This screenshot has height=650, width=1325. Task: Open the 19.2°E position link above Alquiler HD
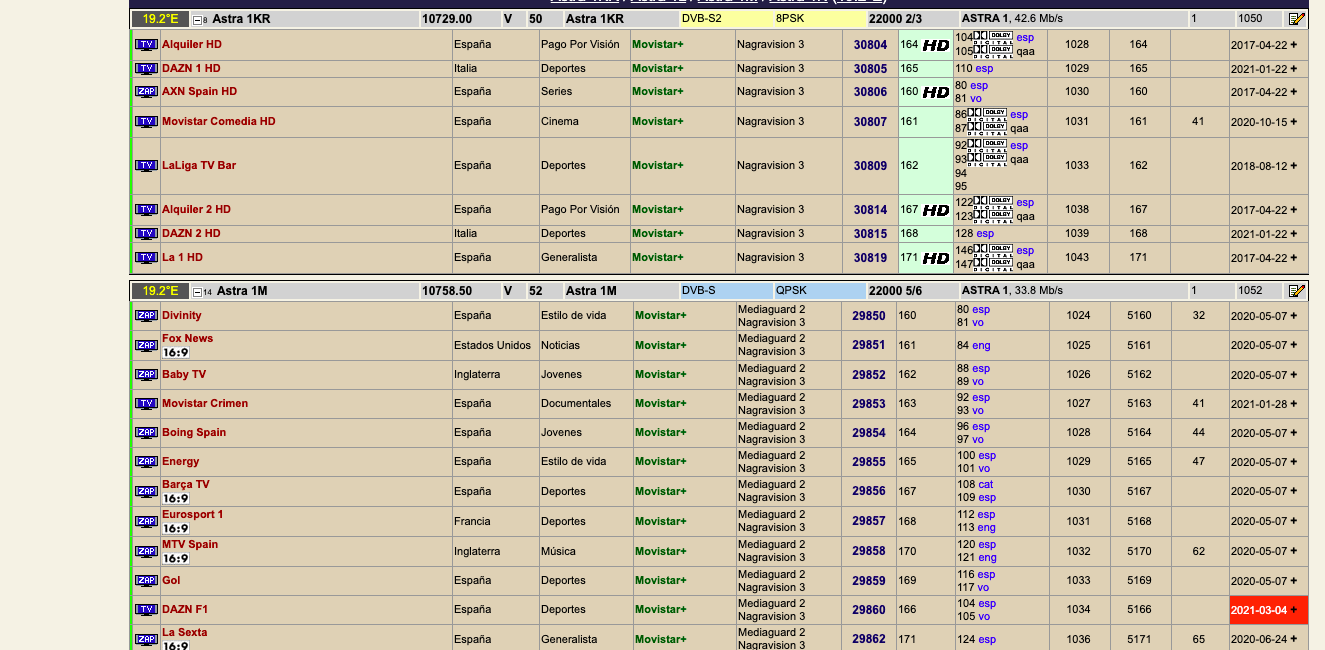tap(159, 19)
